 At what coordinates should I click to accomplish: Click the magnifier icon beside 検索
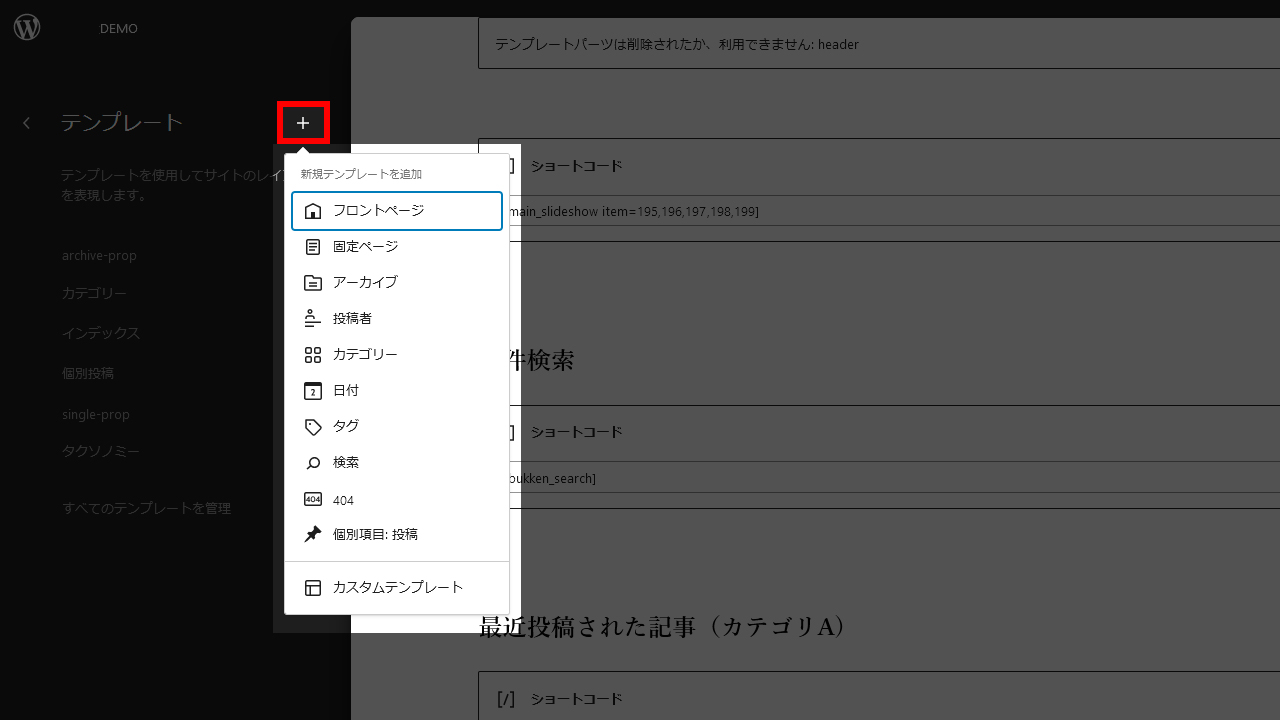pos(313,463)
